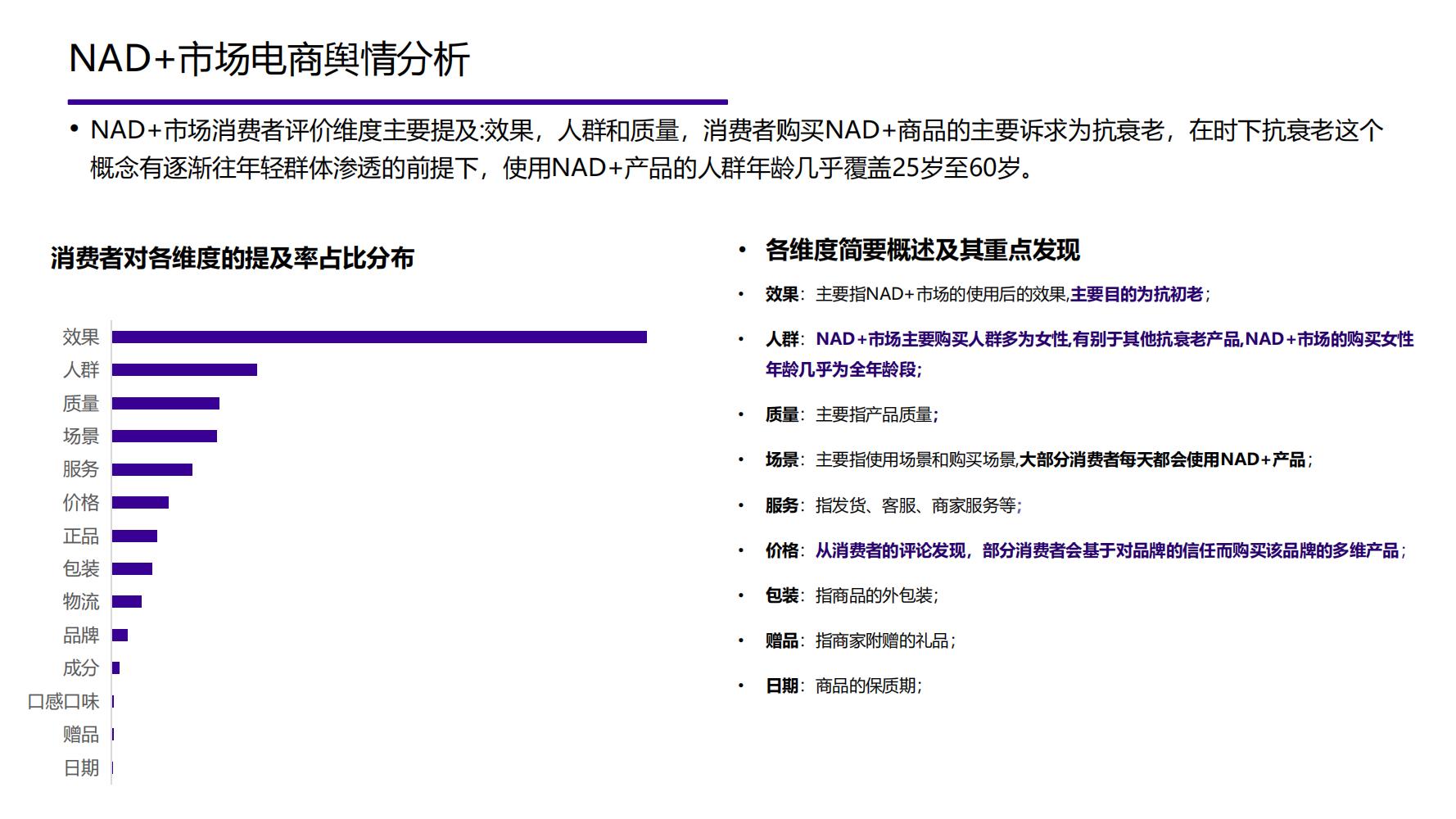Click the 场景 bar in the chart
The height and width of the screenshot is (819, 1456).
point(164,437)
